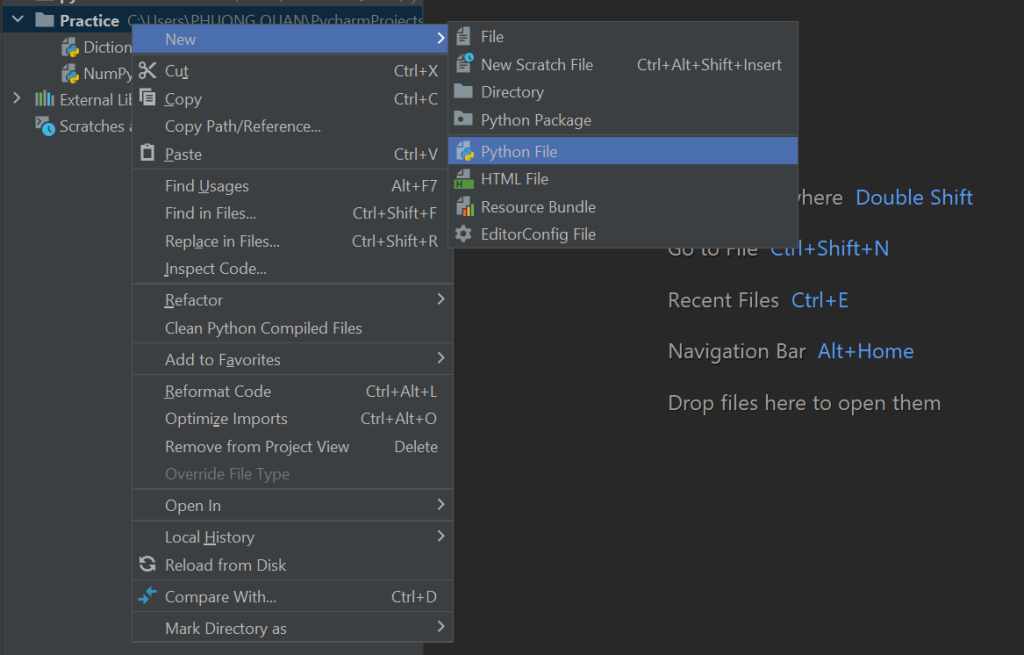The height and width of the screenshot is (655, 1024).
Task: Click the scissors Cut icon
Action: coord(148,71)
